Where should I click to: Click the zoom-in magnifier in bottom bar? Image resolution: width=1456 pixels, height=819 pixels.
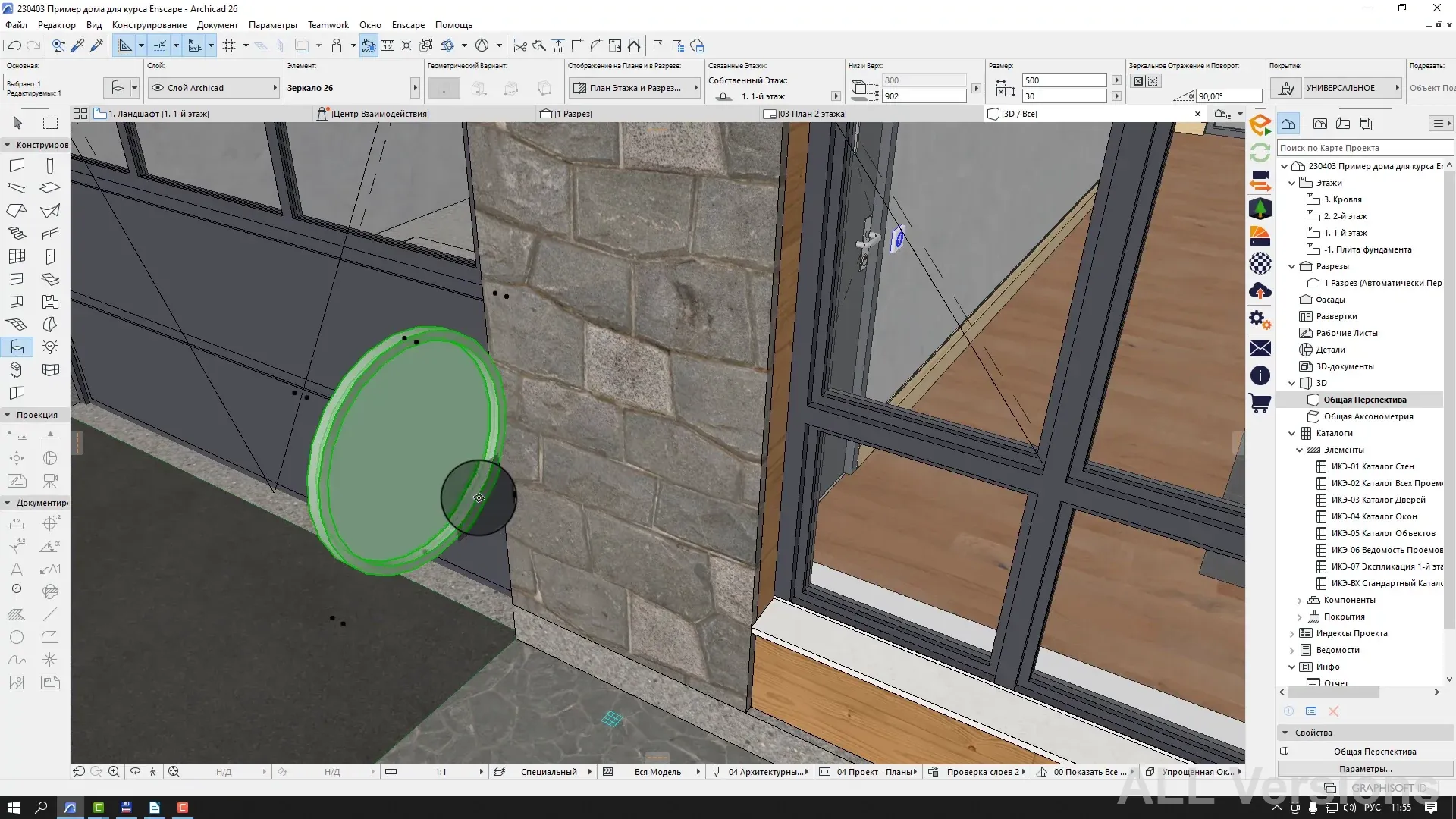[114, 771]
